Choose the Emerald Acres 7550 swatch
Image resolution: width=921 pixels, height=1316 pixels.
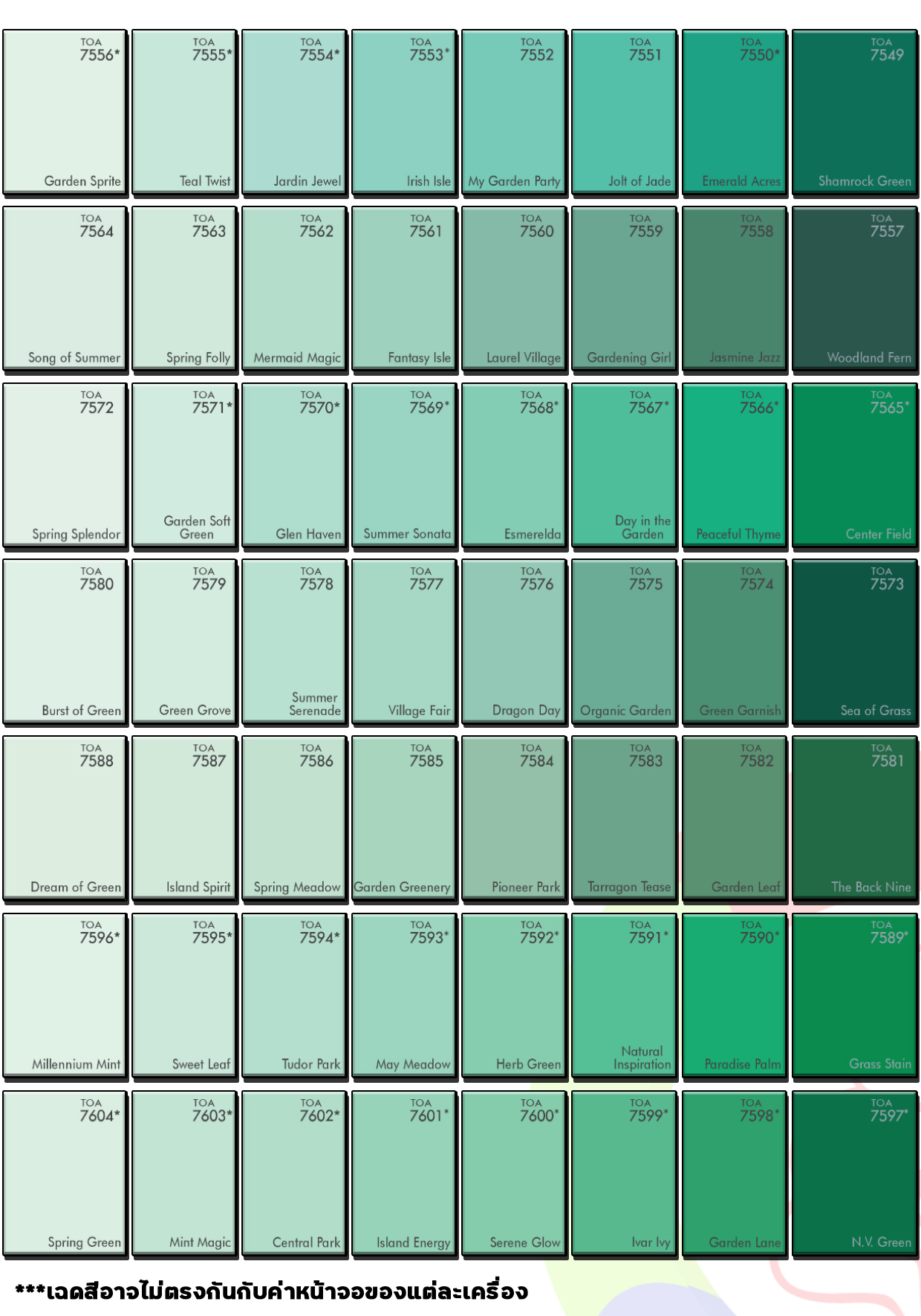click(735, 112)
